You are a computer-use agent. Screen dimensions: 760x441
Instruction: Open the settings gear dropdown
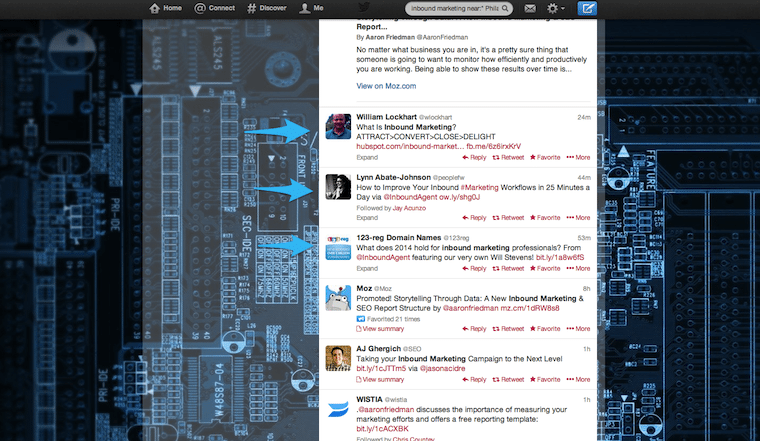click(x=558, y=9)
